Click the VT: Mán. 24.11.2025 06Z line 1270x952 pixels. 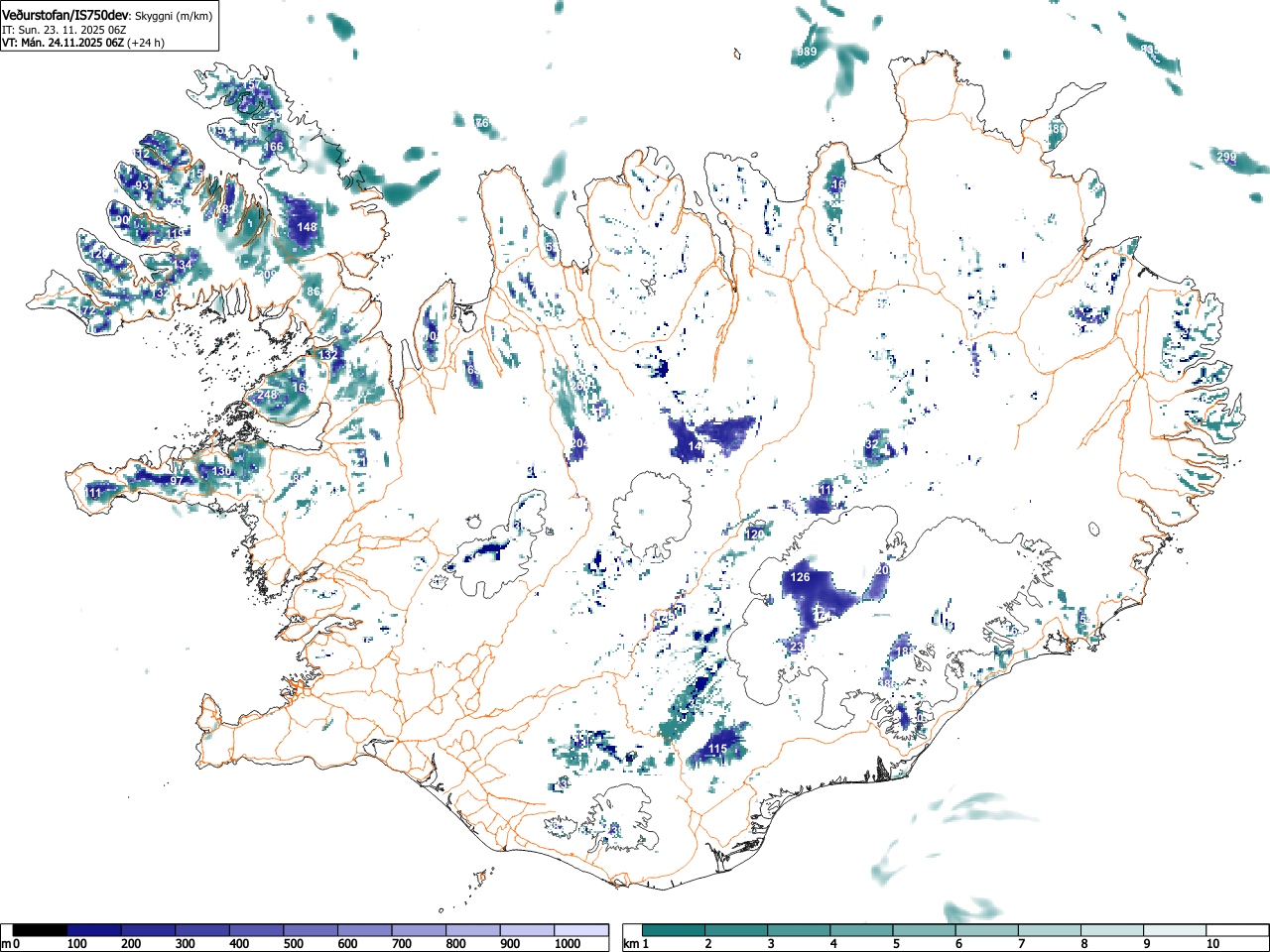point(63,43)
